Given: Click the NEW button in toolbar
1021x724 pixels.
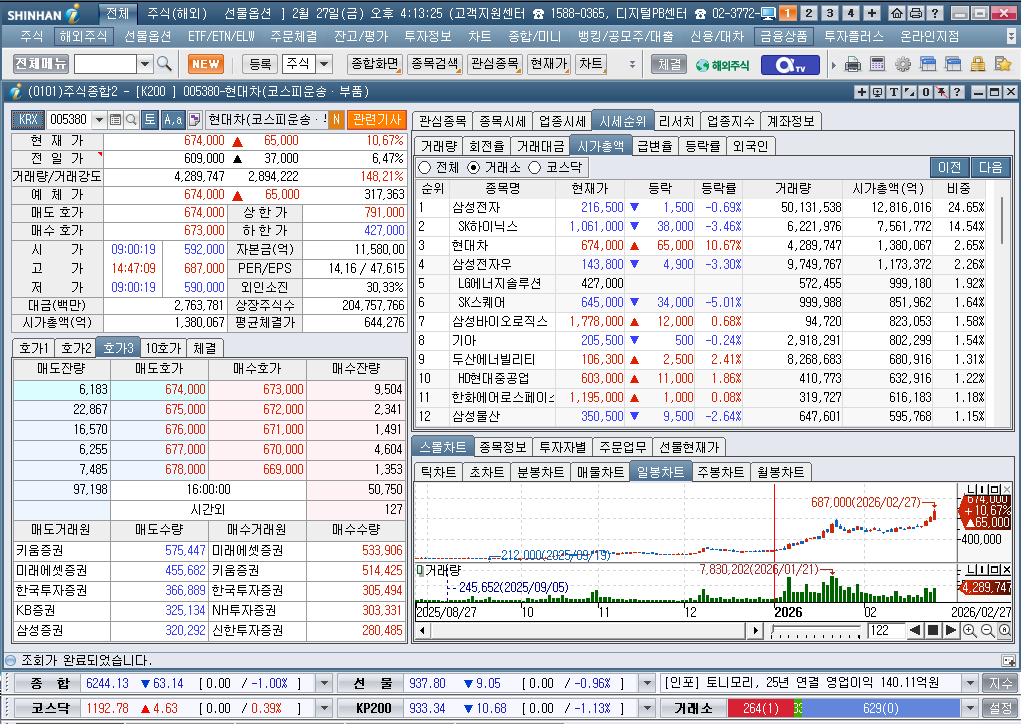Looking at the screenshot, I should (x=206, y=64).
